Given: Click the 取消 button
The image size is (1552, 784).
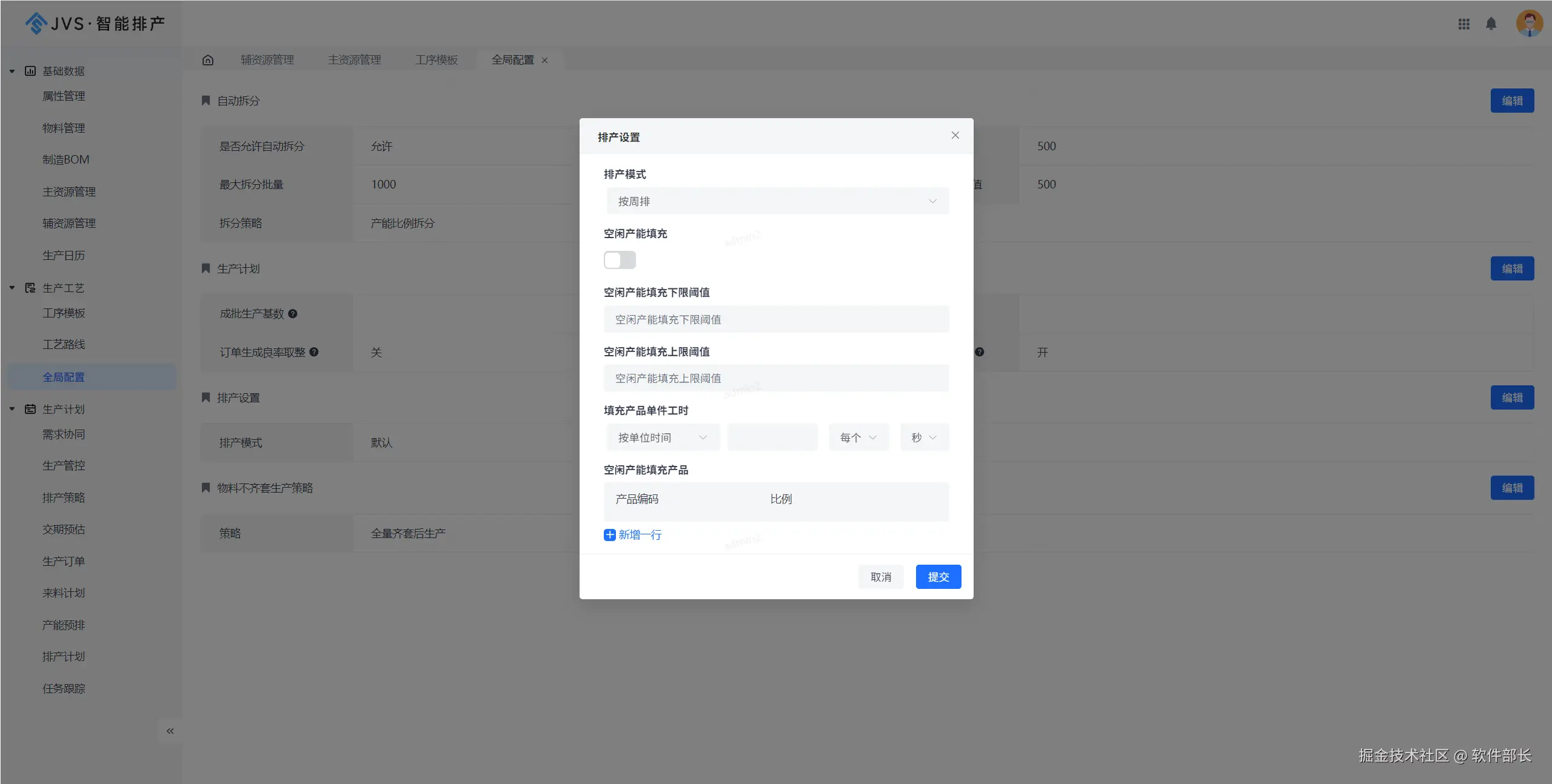Looking at the screenshot, I should pyautogui.click(x=880, y=577).
